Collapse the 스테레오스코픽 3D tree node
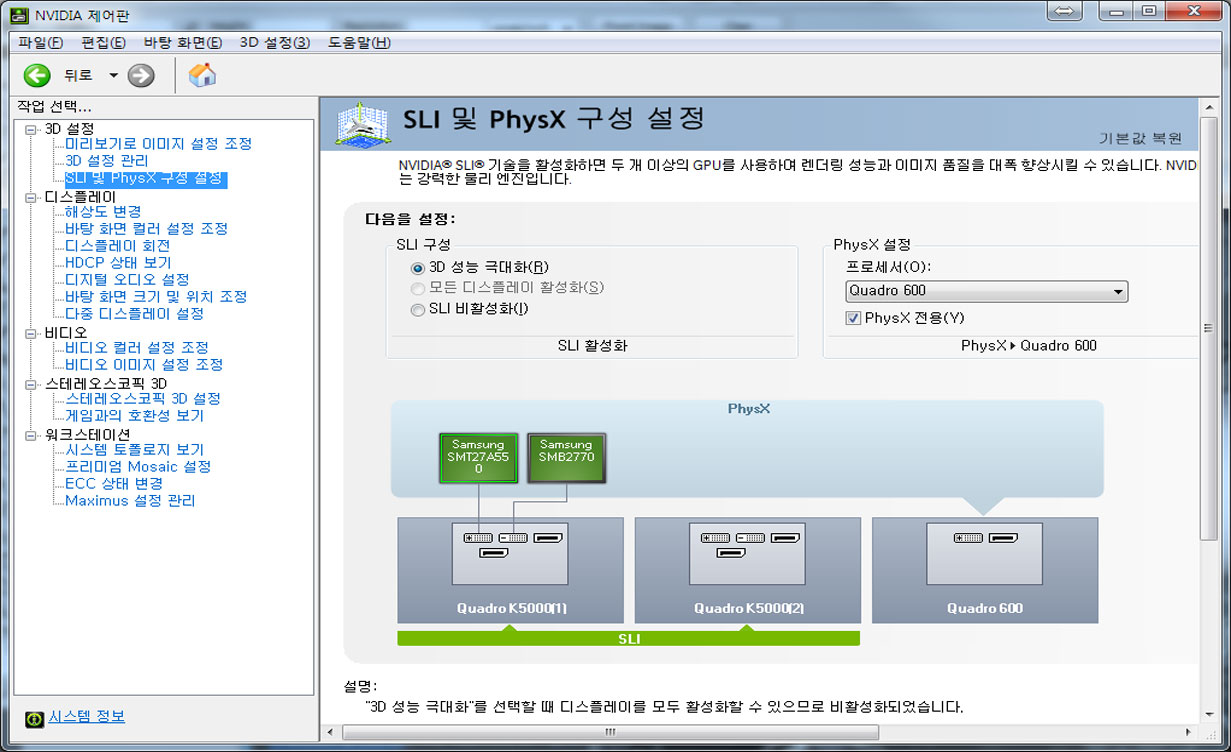The height and width of the screenshot is (752, 1231). [x=30, y=384]
